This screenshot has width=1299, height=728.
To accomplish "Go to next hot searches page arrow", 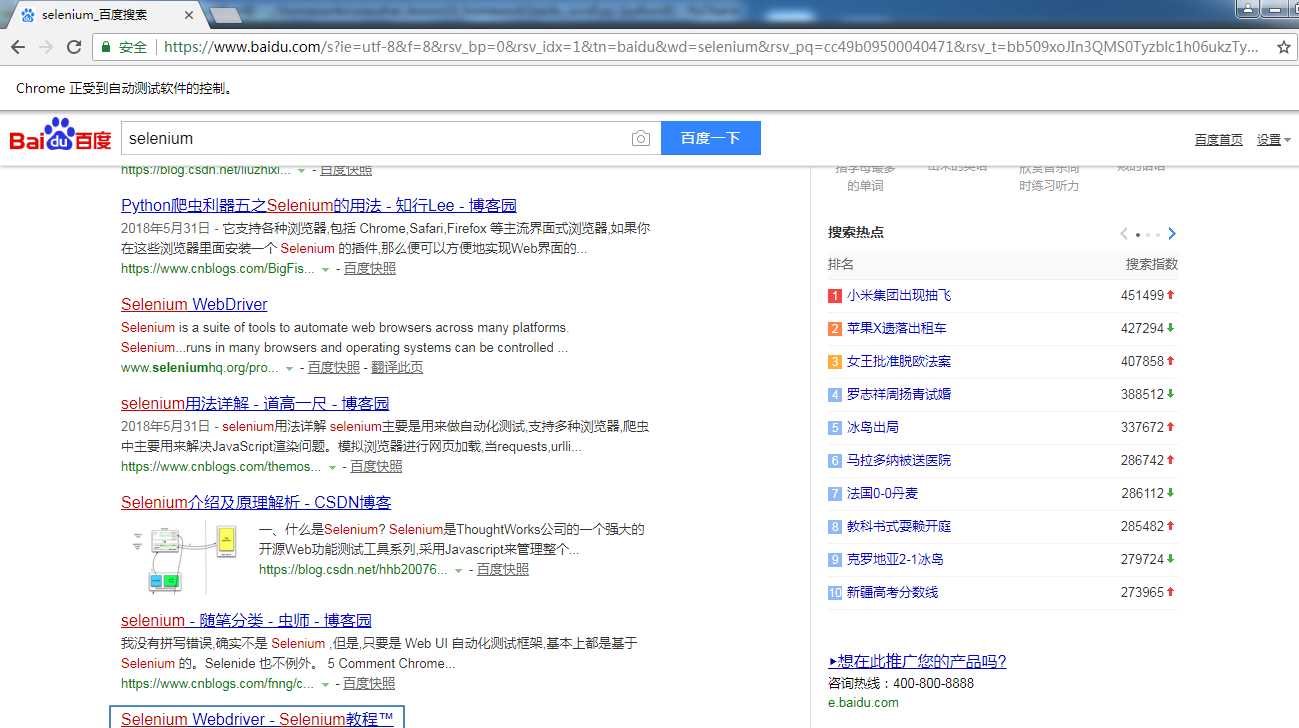I will (1172, 233).
